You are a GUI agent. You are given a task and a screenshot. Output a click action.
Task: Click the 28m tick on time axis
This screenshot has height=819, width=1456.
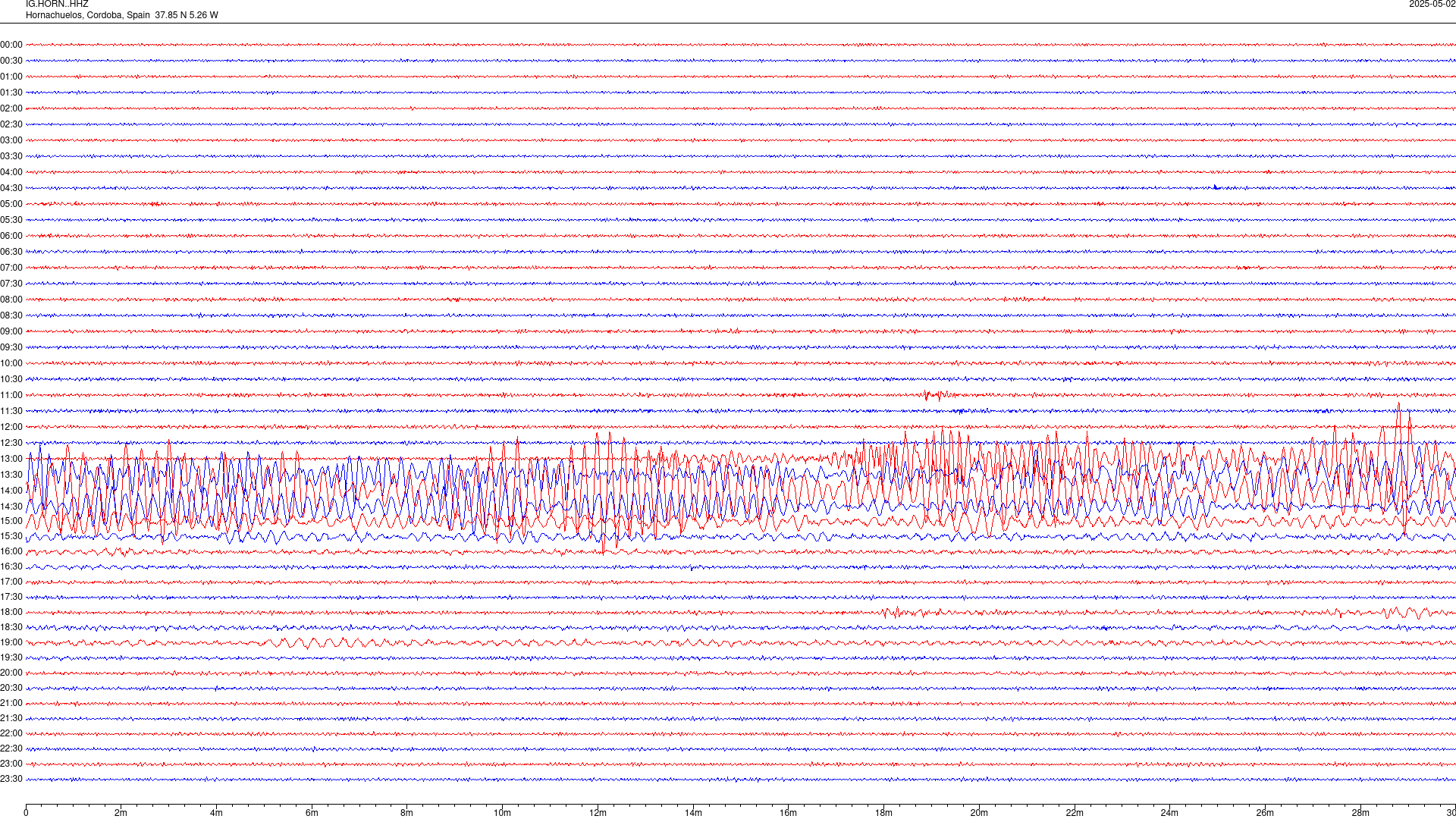(1360, 813)
